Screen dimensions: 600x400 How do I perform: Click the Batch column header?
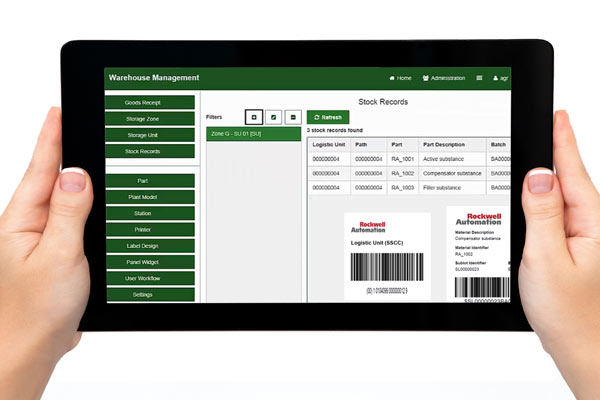[498, 145]
